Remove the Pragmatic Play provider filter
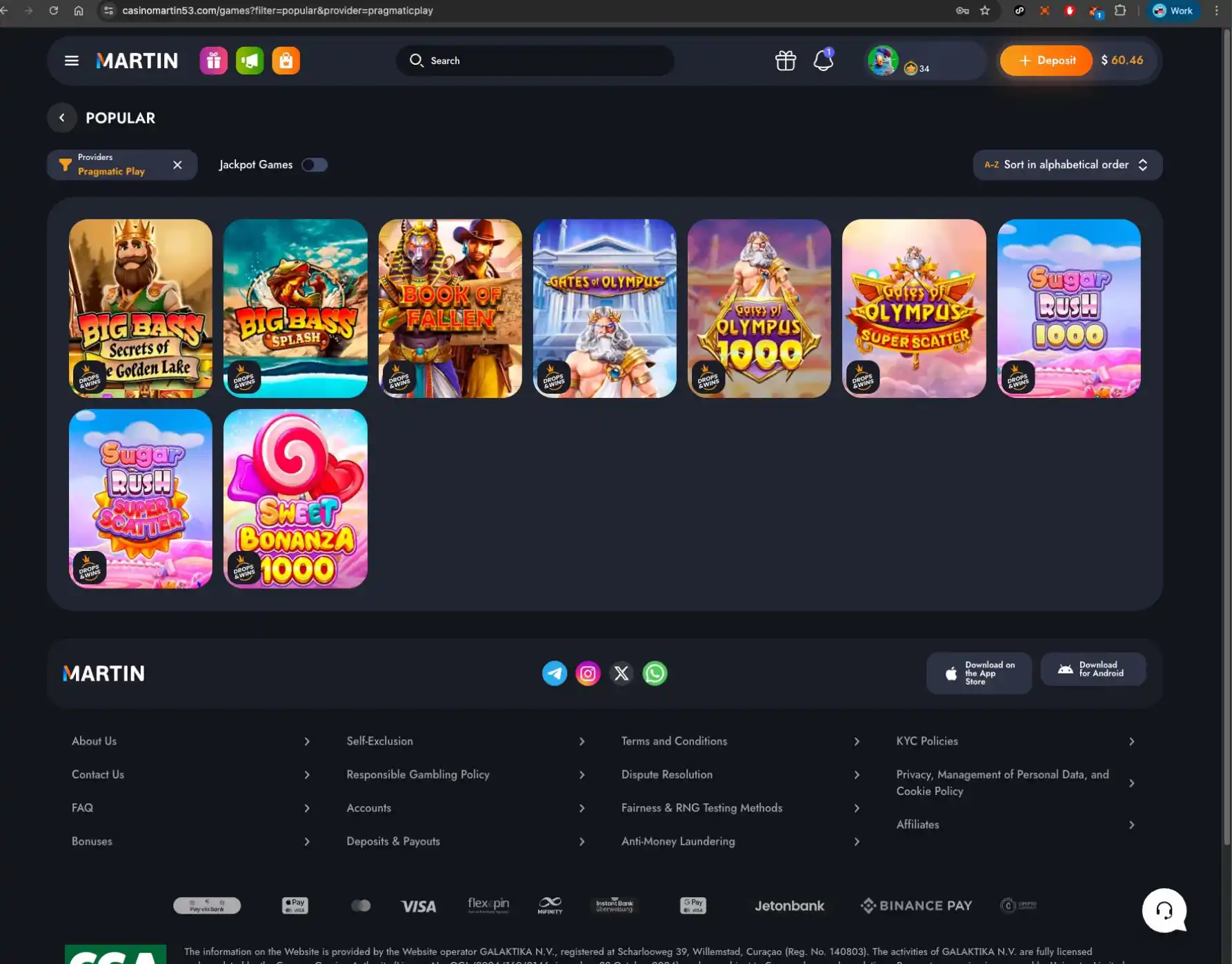Image resolution: width=1232 pixels, height=964 pixels. (x=177, y=165)
